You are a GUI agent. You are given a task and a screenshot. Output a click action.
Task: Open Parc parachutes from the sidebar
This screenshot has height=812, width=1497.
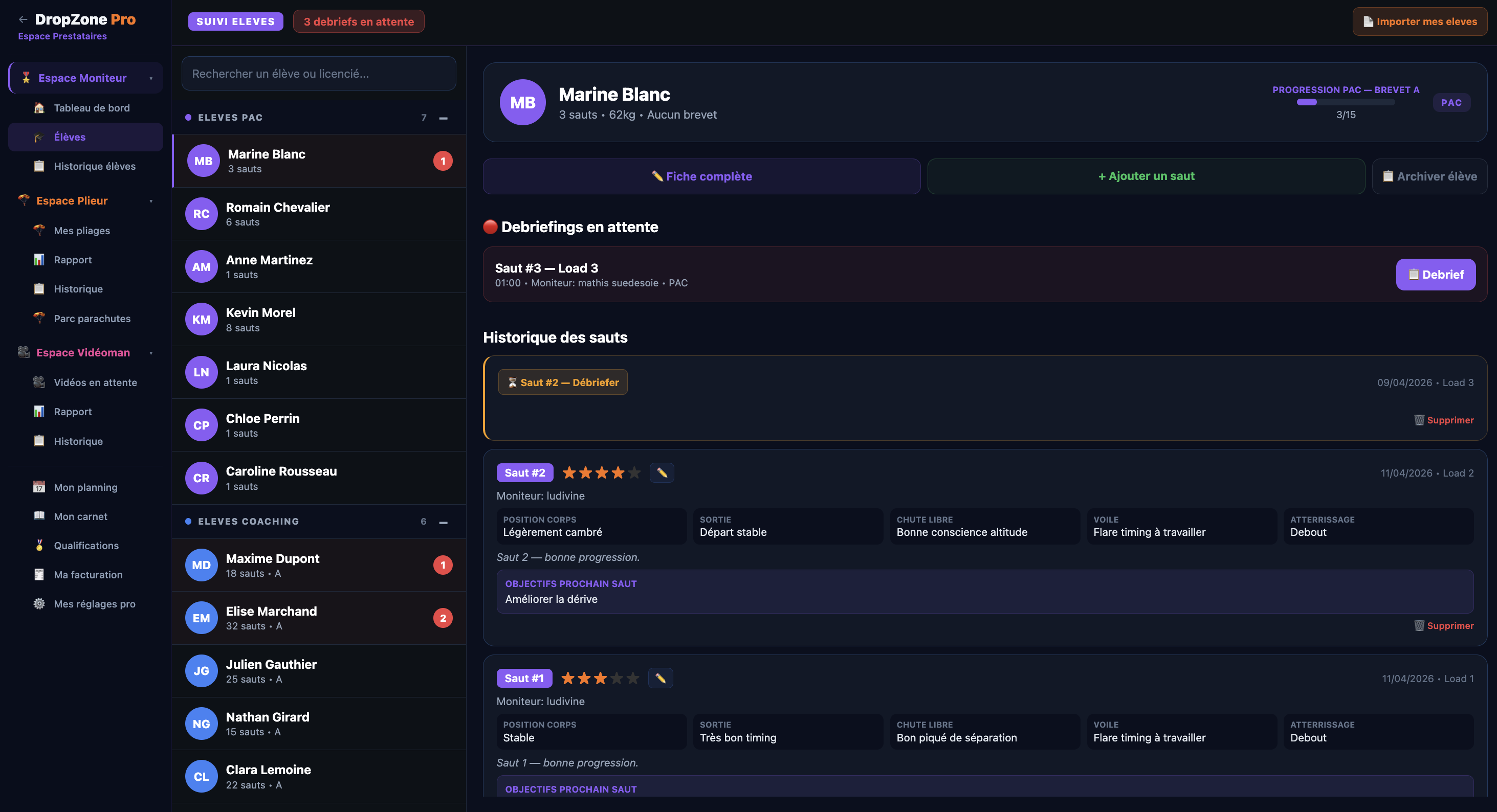[92, 318]
